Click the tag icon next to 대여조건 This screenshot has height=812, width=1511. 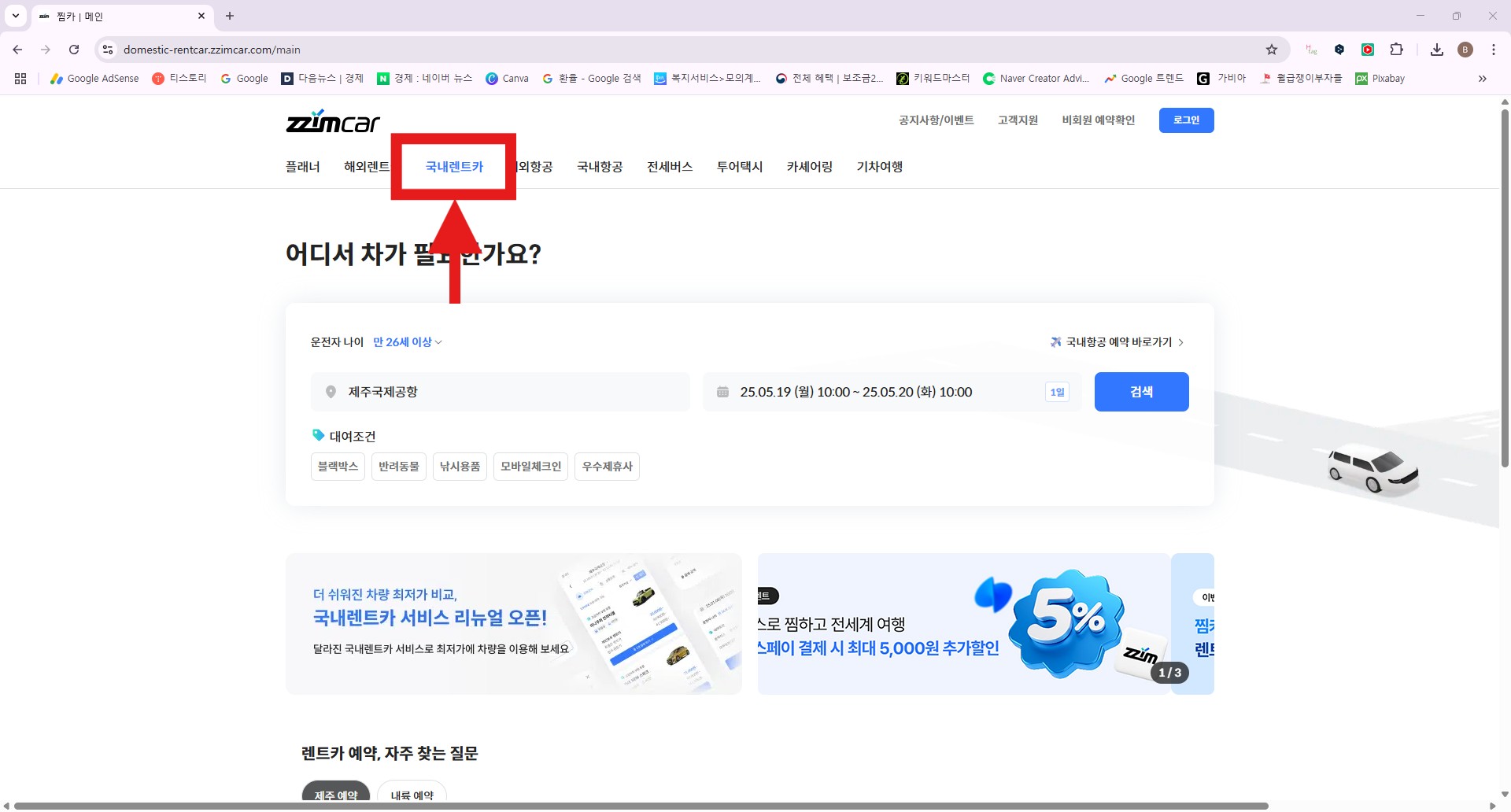(318, 435)
